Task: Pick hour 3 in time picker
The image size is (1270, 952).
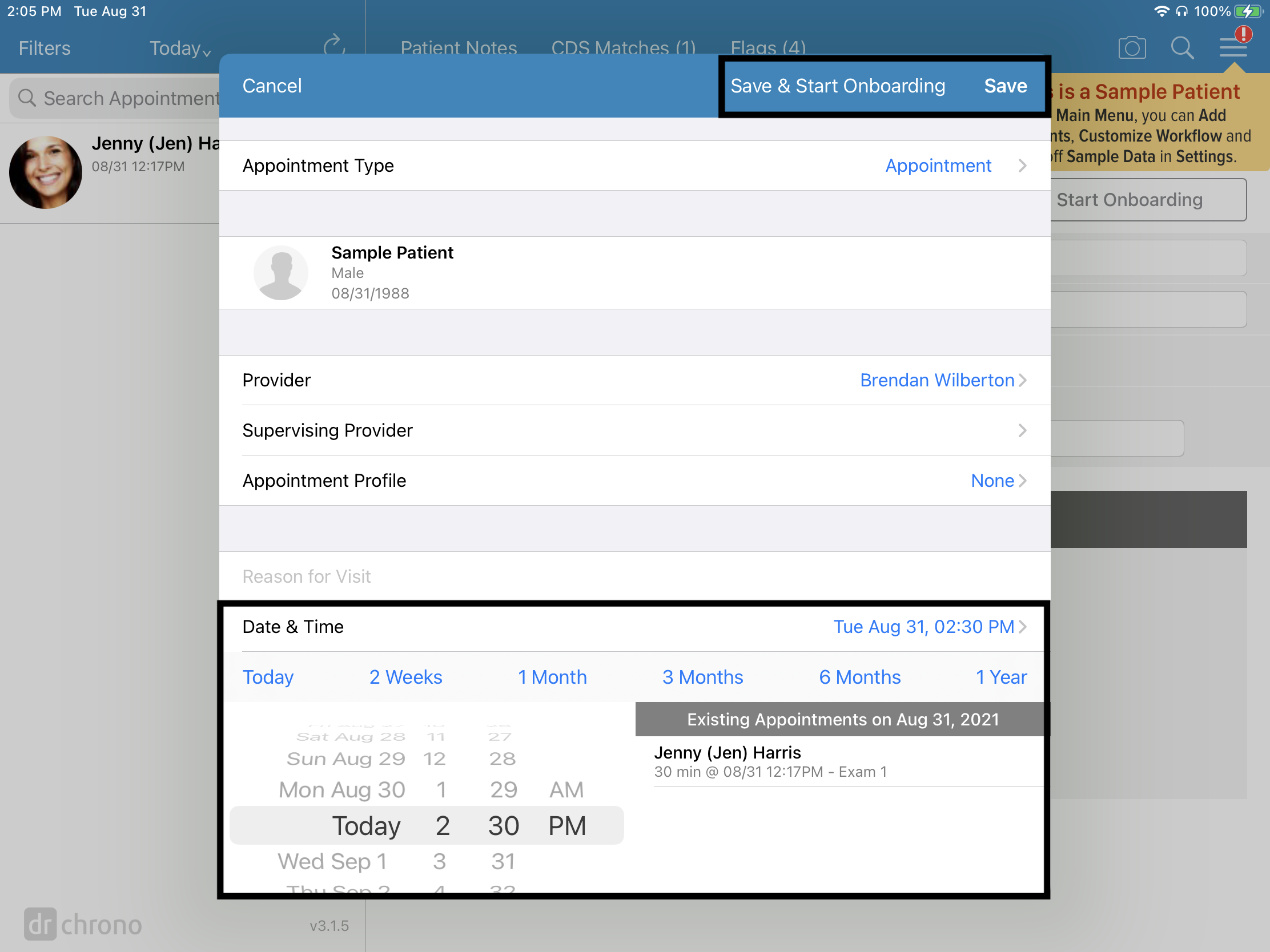Action: (439, 861)
